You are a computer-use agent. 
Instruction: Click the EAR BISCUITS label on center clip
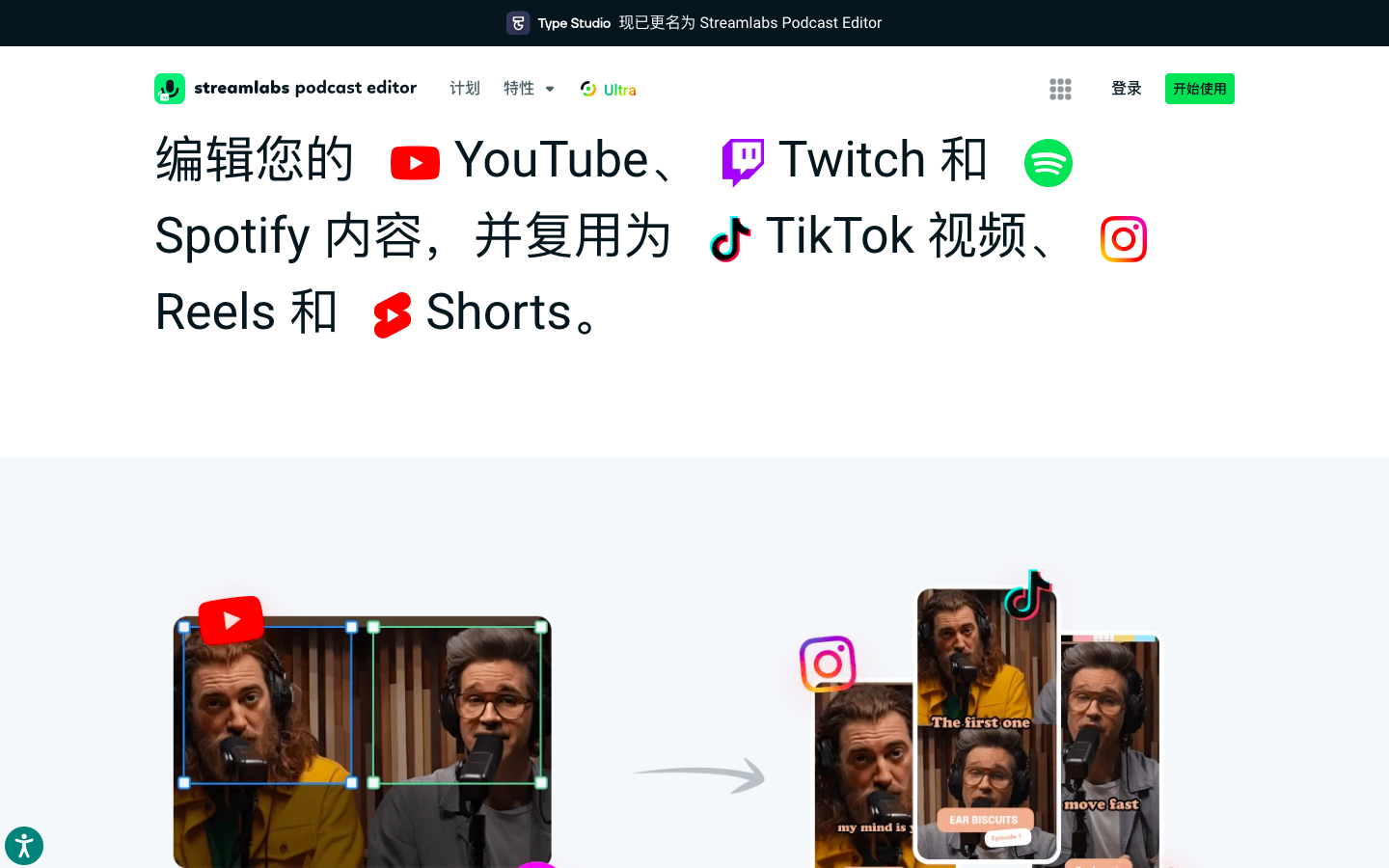(x=984, y=820)
